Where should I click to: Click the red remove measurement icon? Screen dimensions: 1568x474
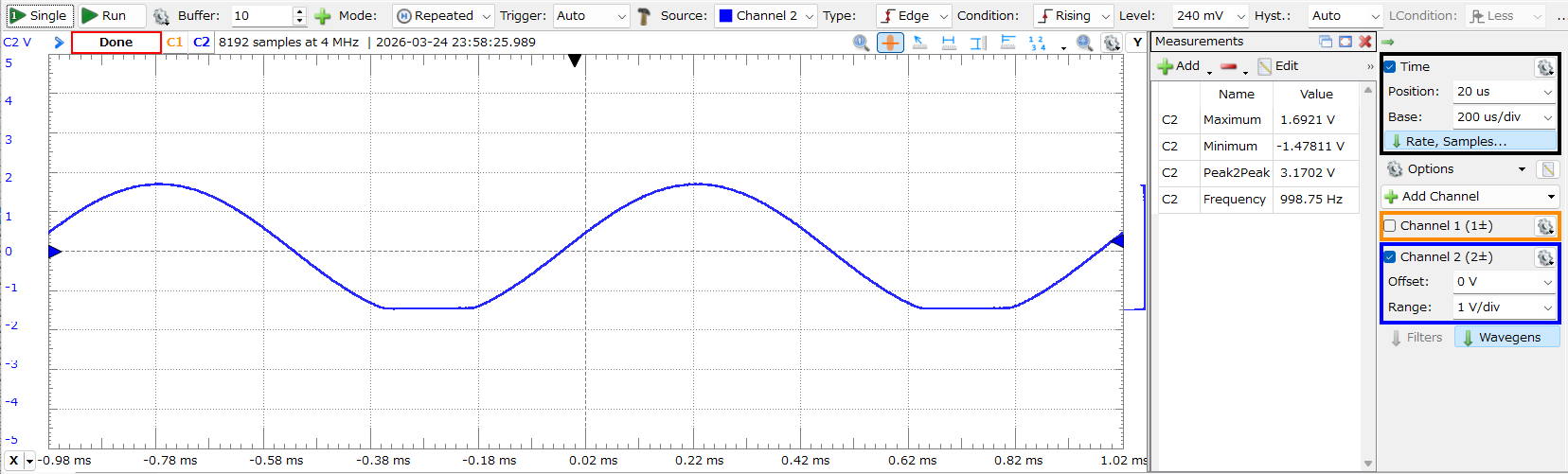pos(1229,66)
